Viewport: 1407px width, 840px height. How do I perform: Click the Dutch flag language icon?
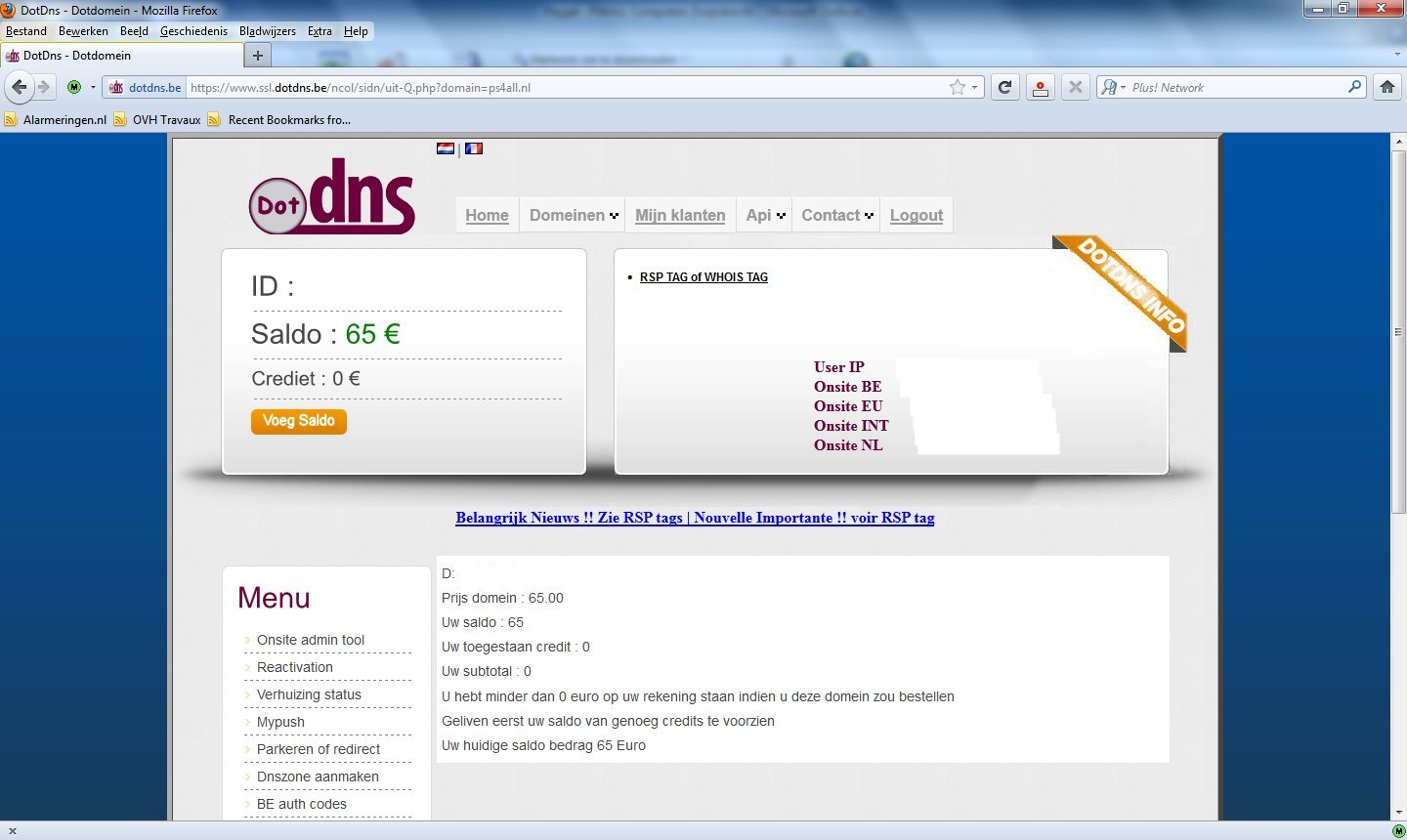coord(446,148)
